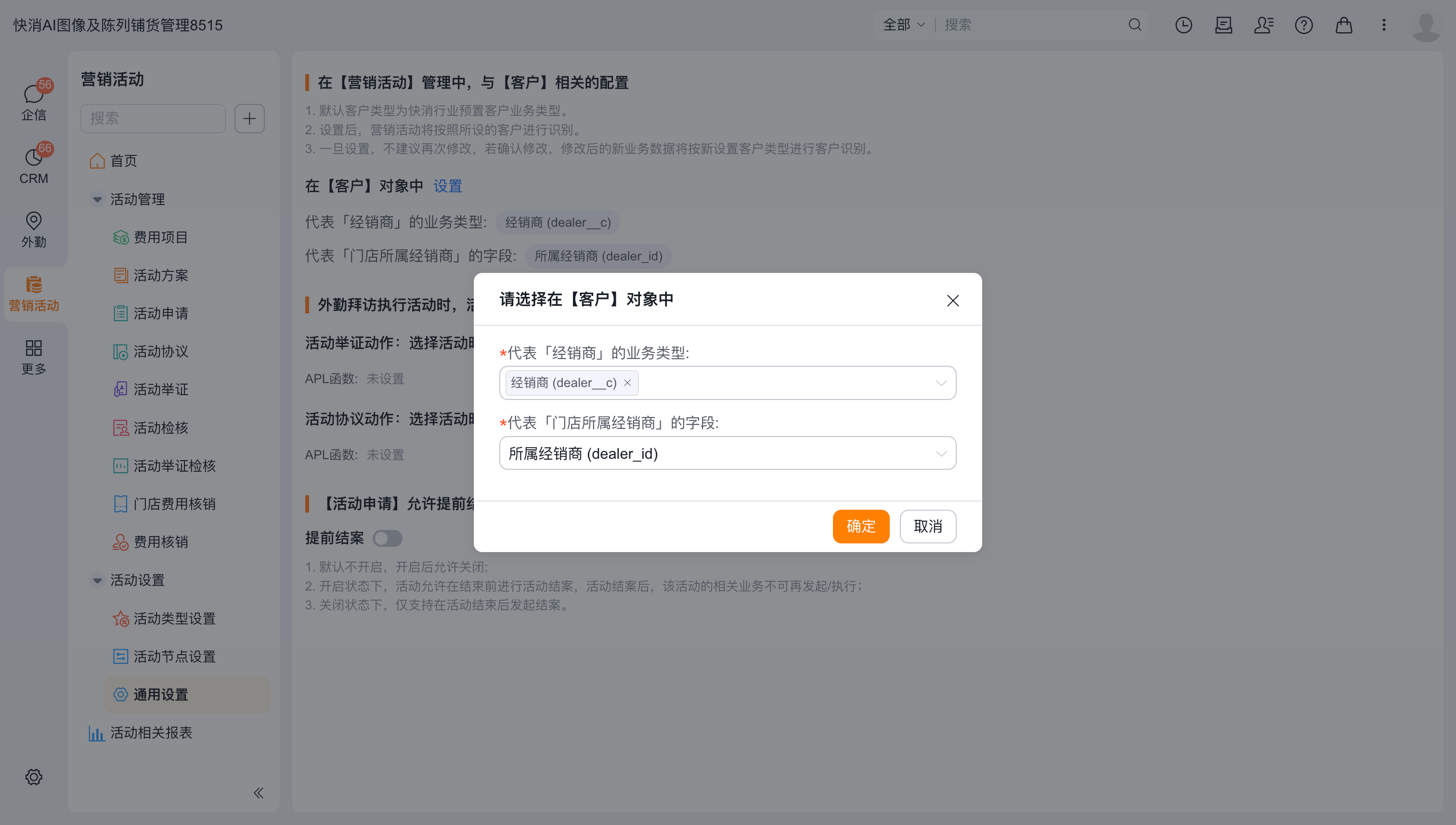The height and width of the screenshot is (825, 1456).
Task: Open the help question mark icon
Action: 1303,25
